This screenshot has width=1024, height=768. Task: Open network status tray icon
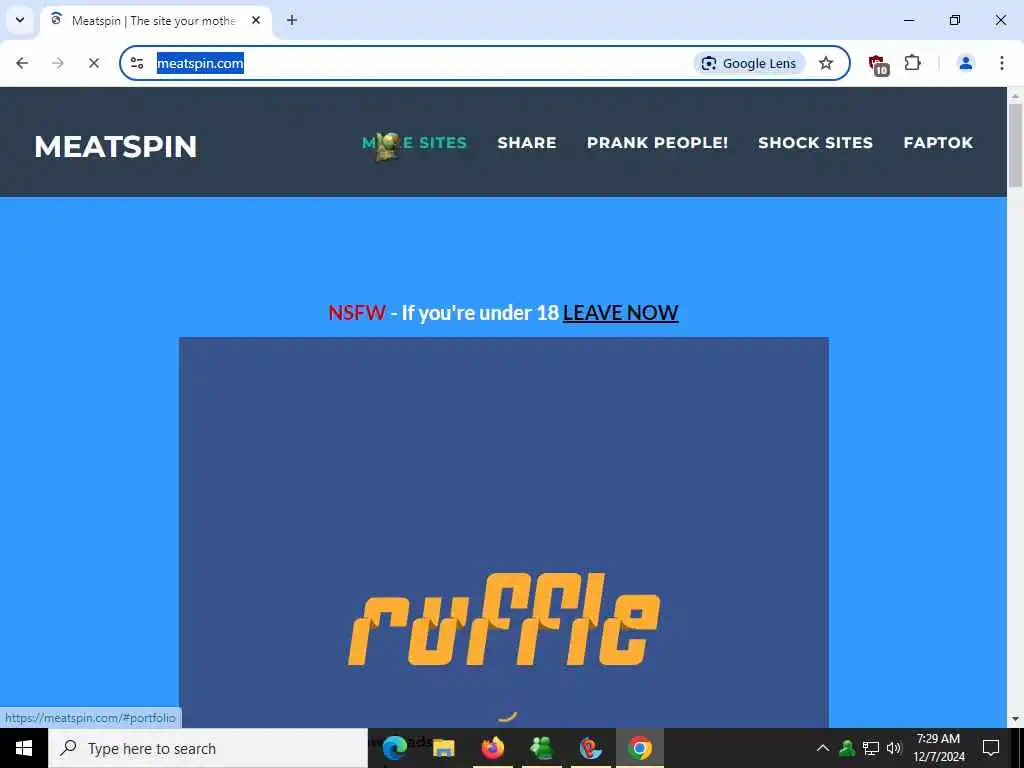[x=871, y=748]
